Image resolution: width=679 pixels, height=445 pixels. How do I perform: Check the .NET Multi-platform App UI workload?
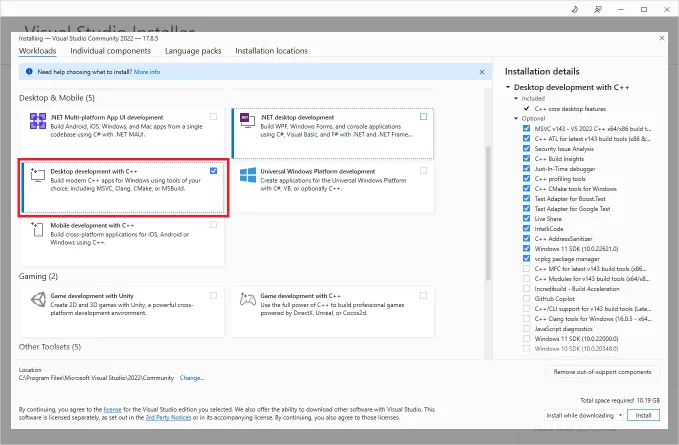tap(213, 116)
